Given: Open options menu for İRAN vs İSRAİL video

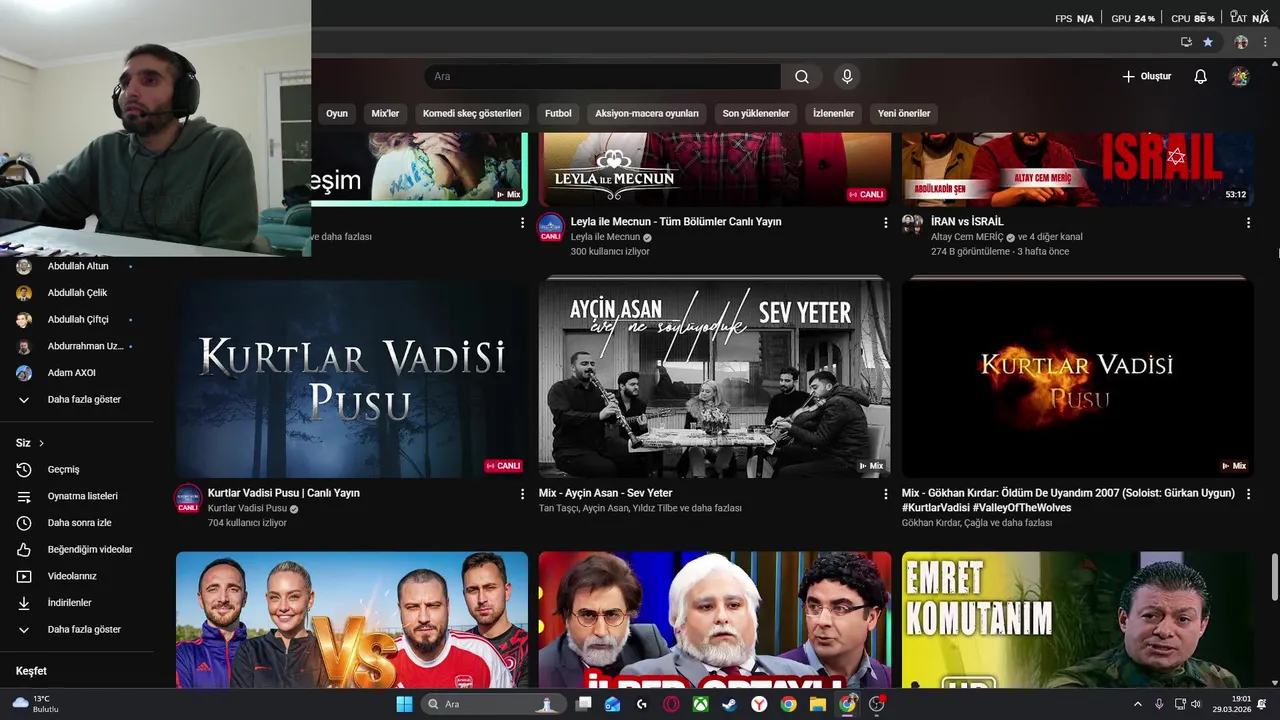Looking at the screenshot, I should point(1248,222).
